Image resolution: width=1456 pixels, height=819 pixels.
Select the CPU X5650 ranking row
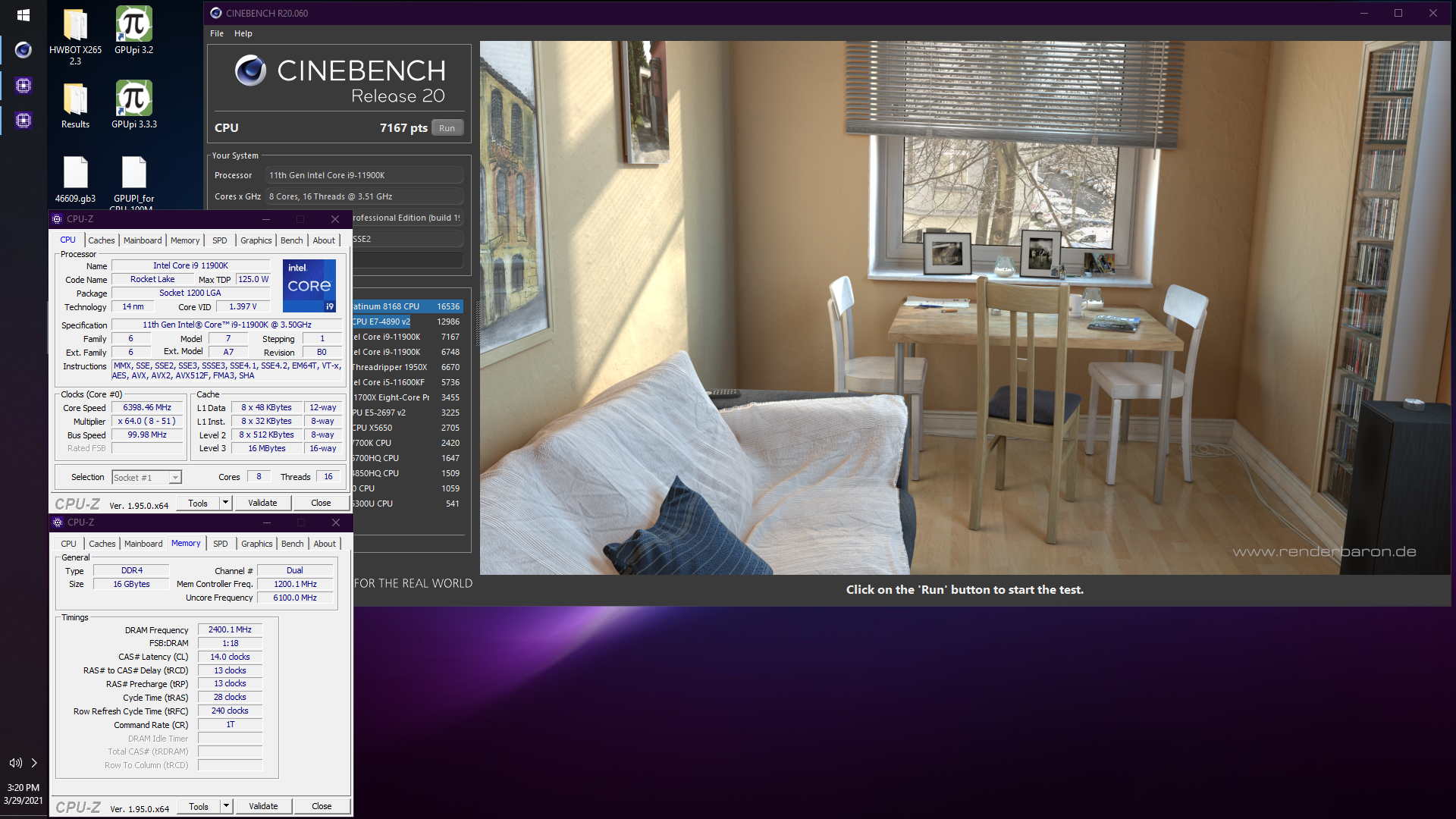click(x=407, y=428)
